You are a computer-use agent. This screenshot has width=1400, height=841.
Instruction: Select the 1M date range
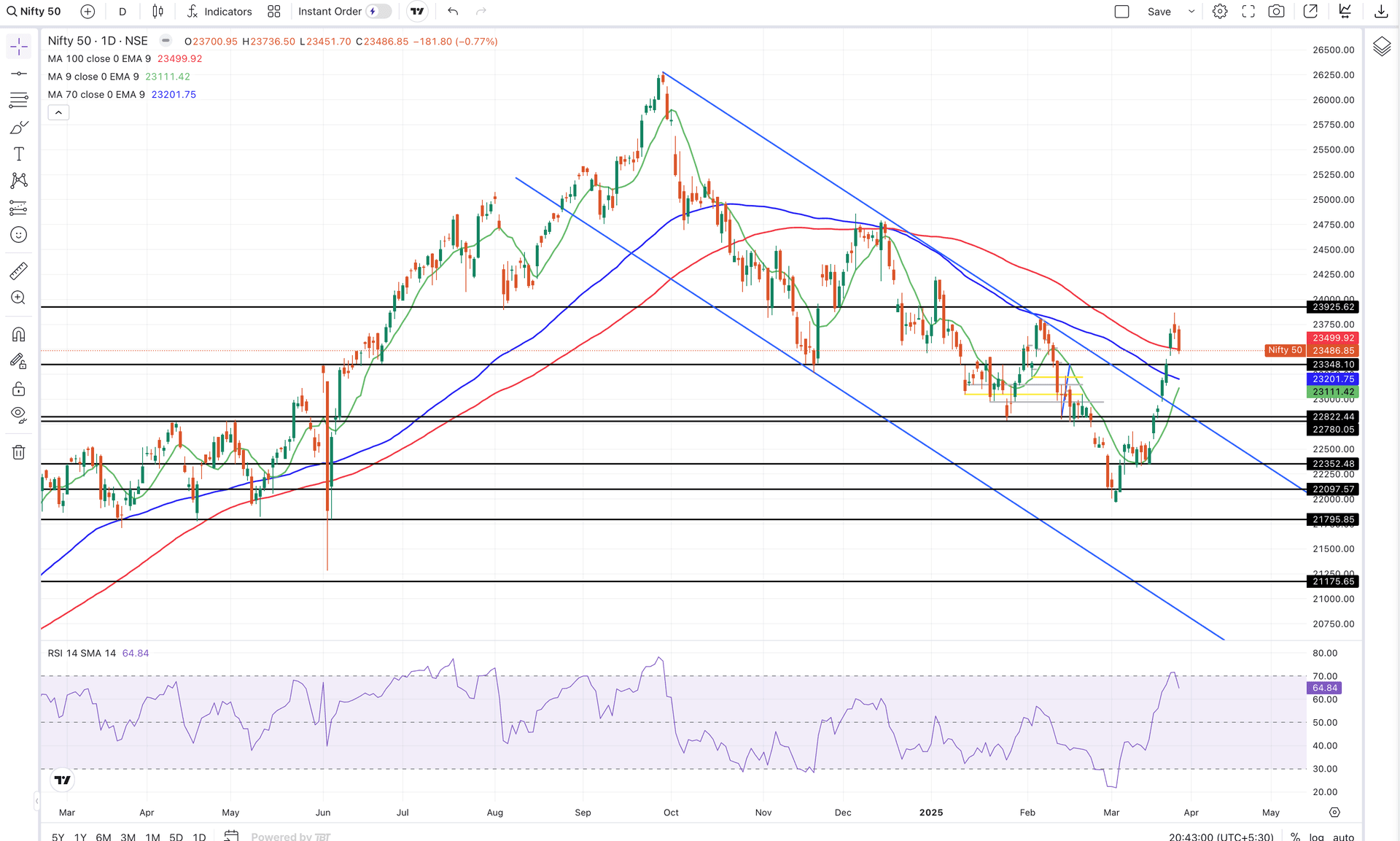point(152,837)
